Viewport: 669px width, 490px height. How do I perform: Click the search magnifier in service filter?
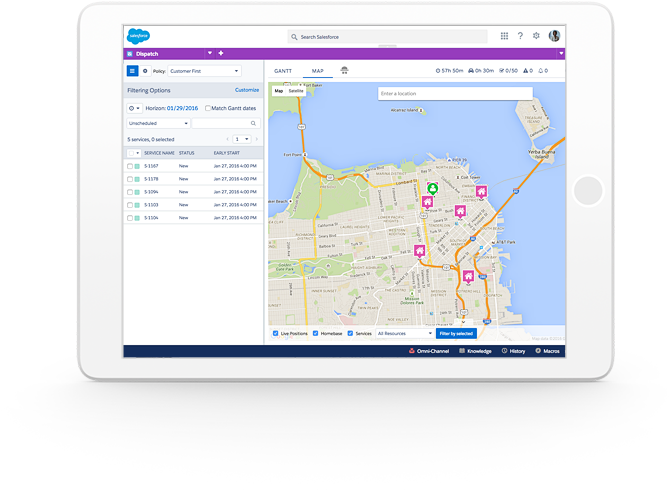coord(253,123)
